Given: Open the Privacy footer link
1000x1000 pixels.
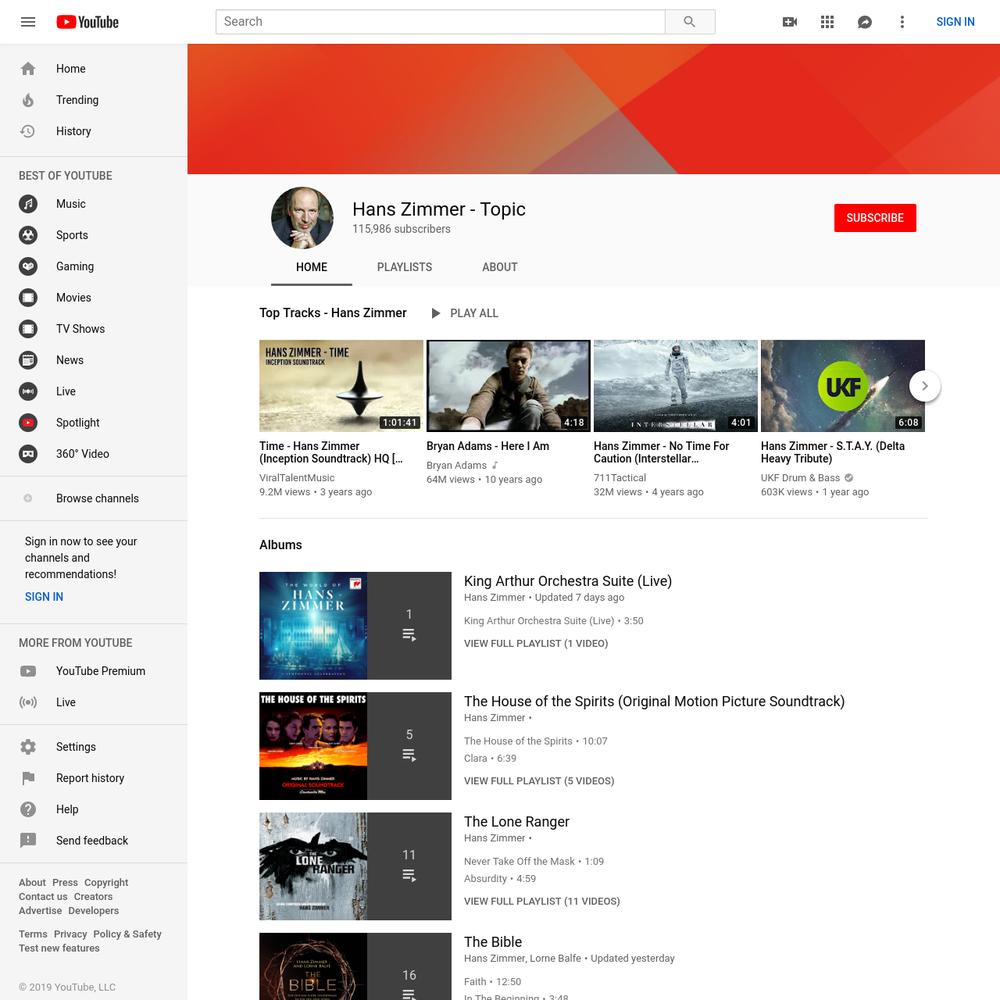Looking at the screenshot, I should click(70, 934).
